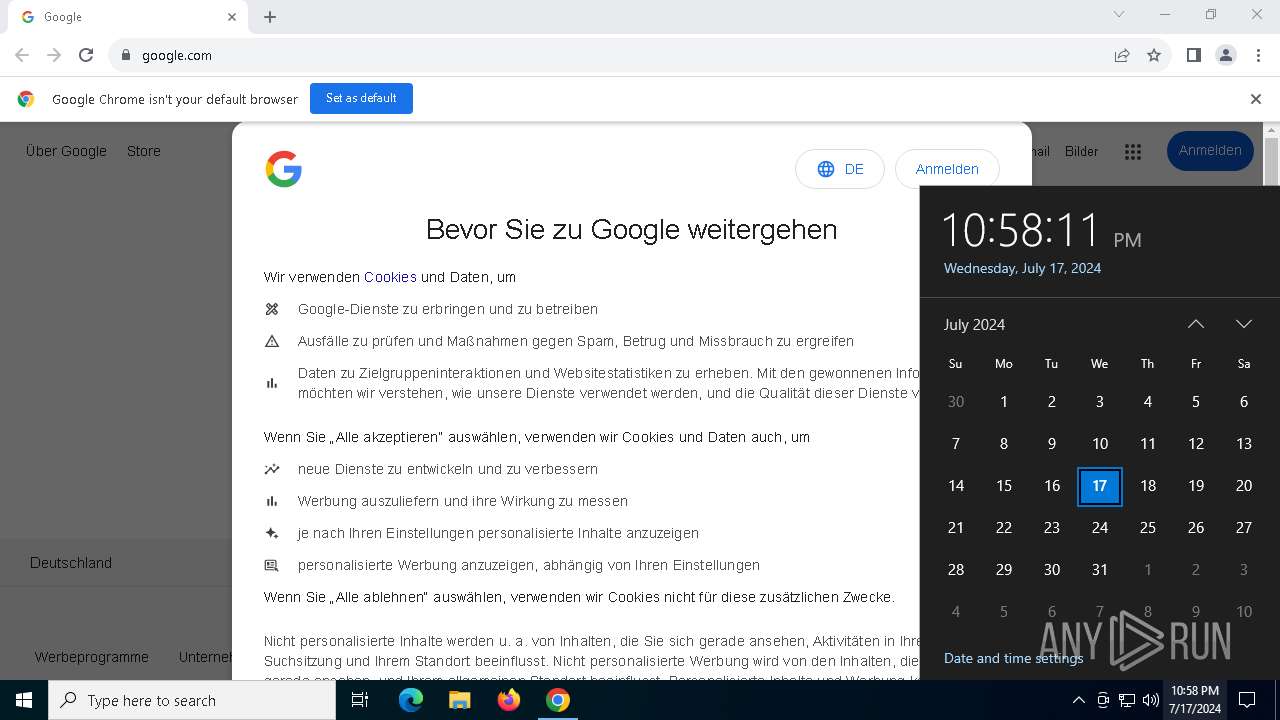Share this page via share icon

[1122, 55]
